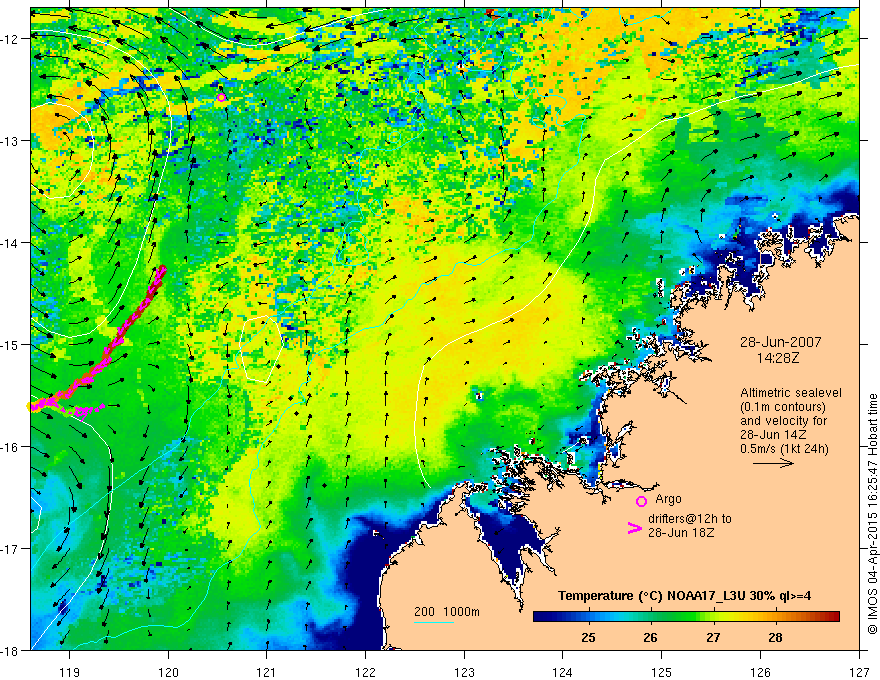Click the dark blue end of color bar
Viewport: 880px width, 680px height.
coord(542,616)
